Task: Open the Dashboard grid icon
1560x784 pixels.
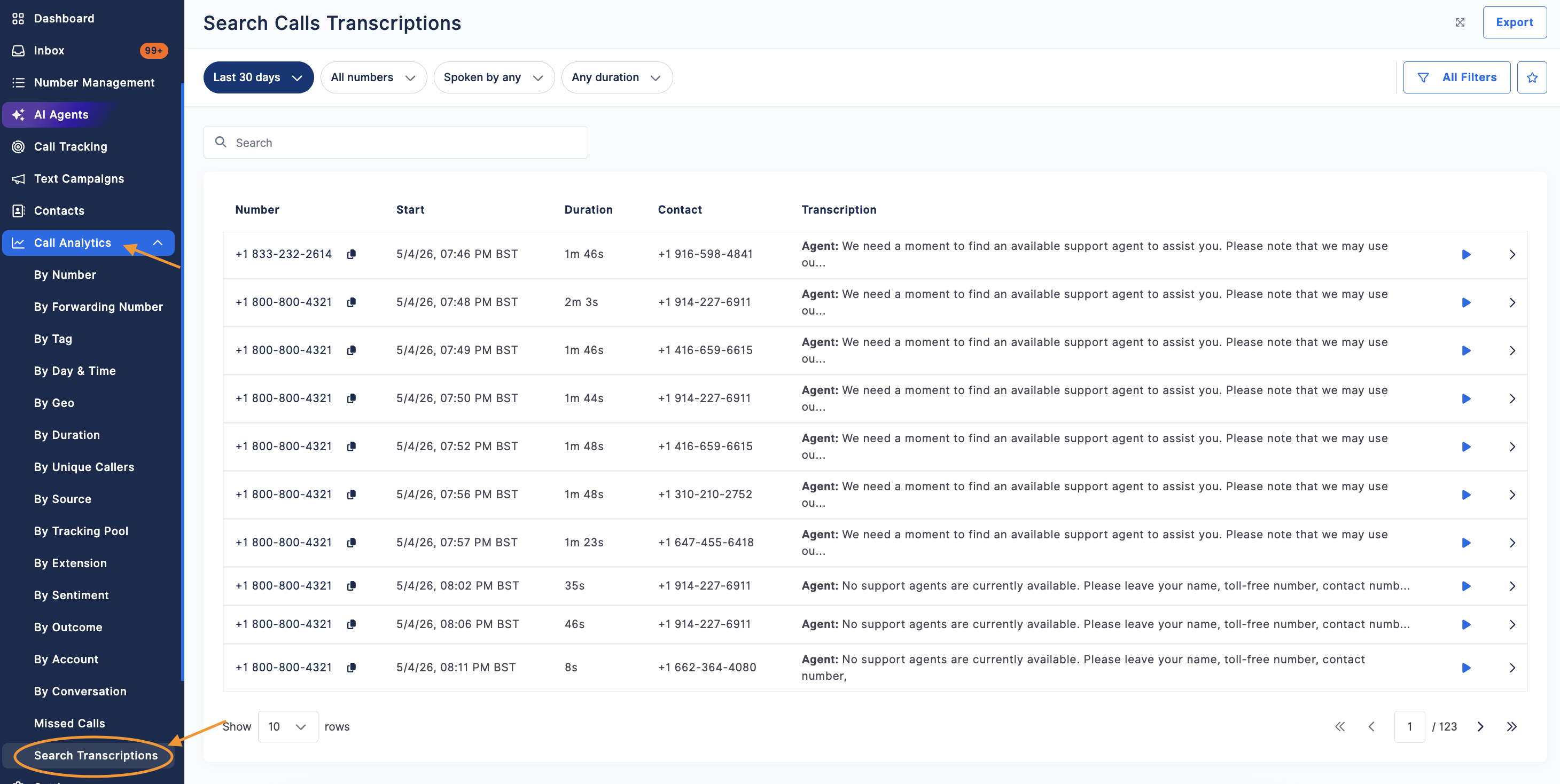Action: pyautogui.click(x=18, y=18)
